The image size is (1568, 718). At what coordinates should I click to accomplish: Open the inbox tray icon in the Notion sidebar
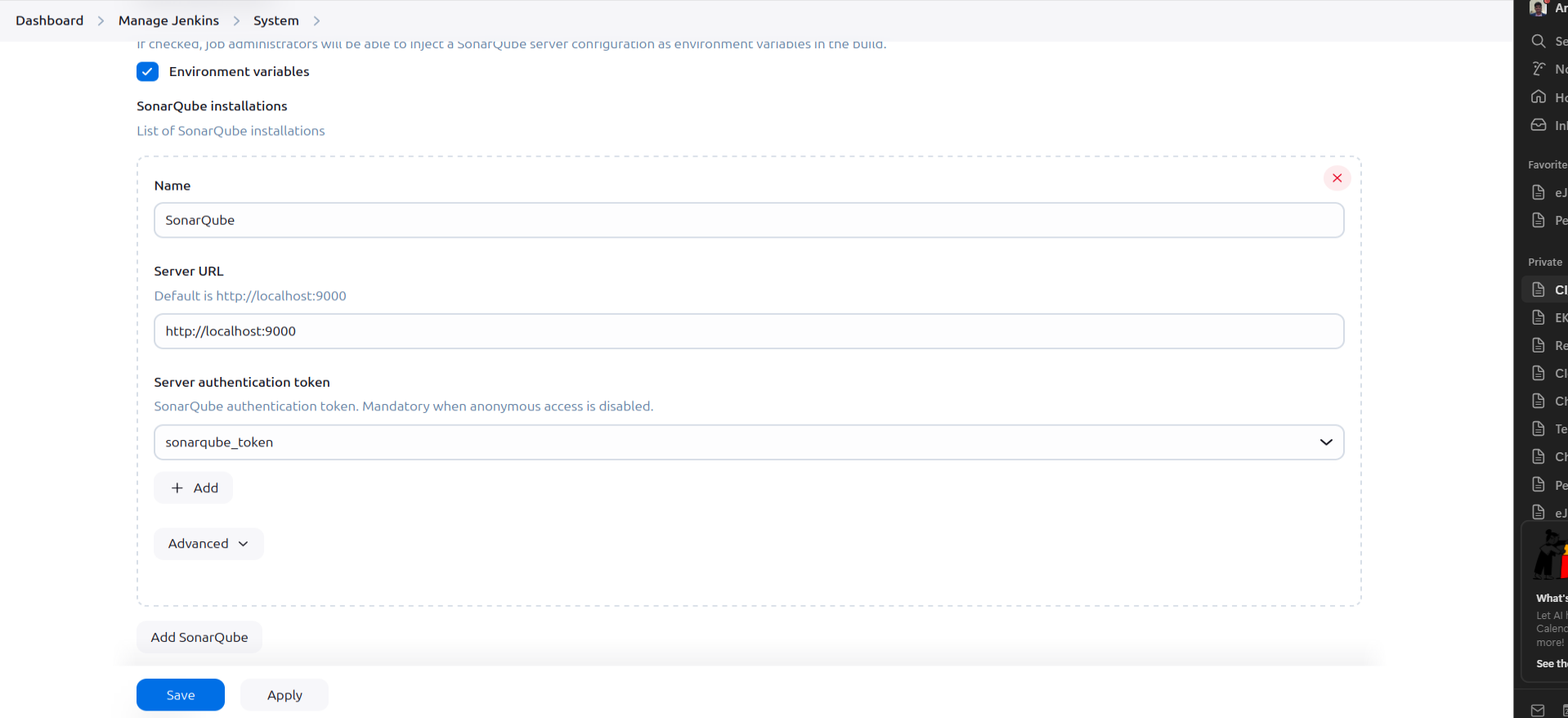coord(1539,125)
